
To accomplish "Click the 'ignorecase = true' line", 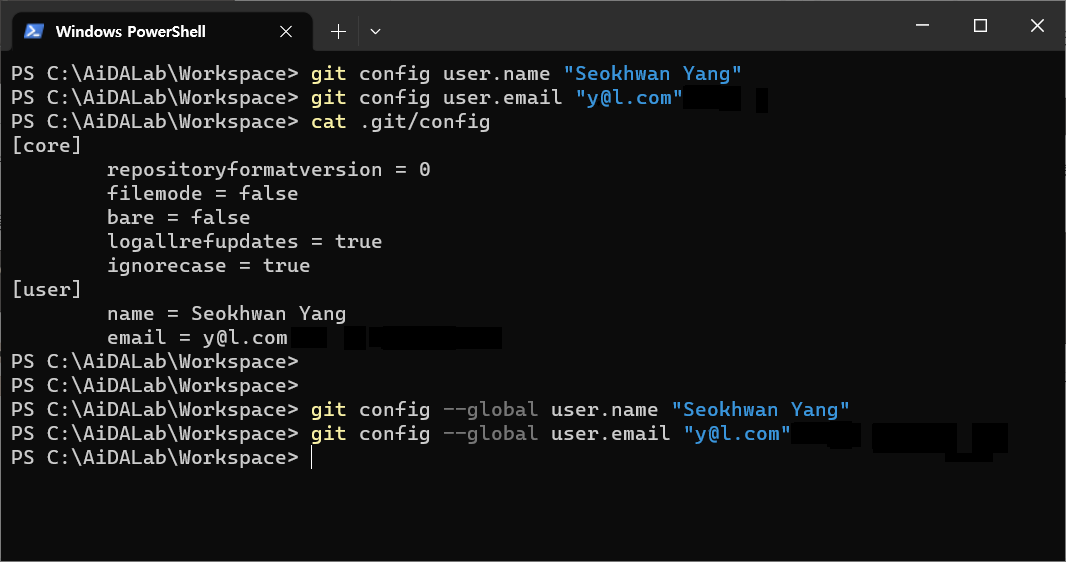I will (208, 266).
